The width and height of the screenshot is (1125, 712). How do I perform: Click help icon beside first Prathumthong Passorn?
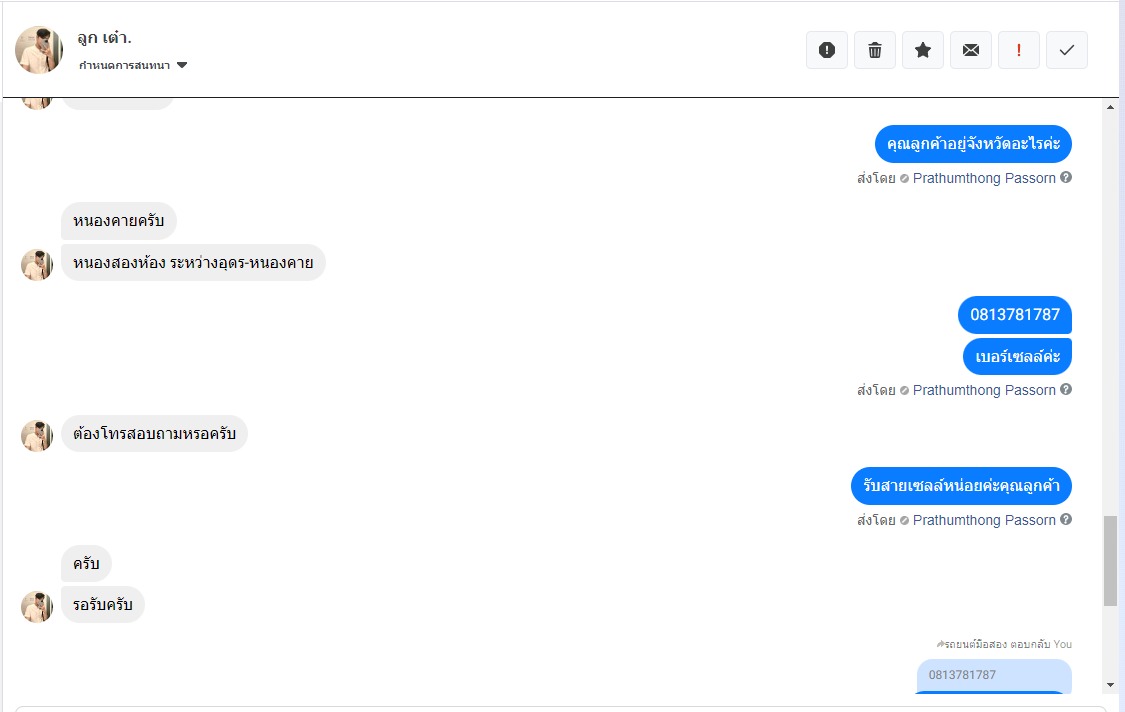point(1066,178)
